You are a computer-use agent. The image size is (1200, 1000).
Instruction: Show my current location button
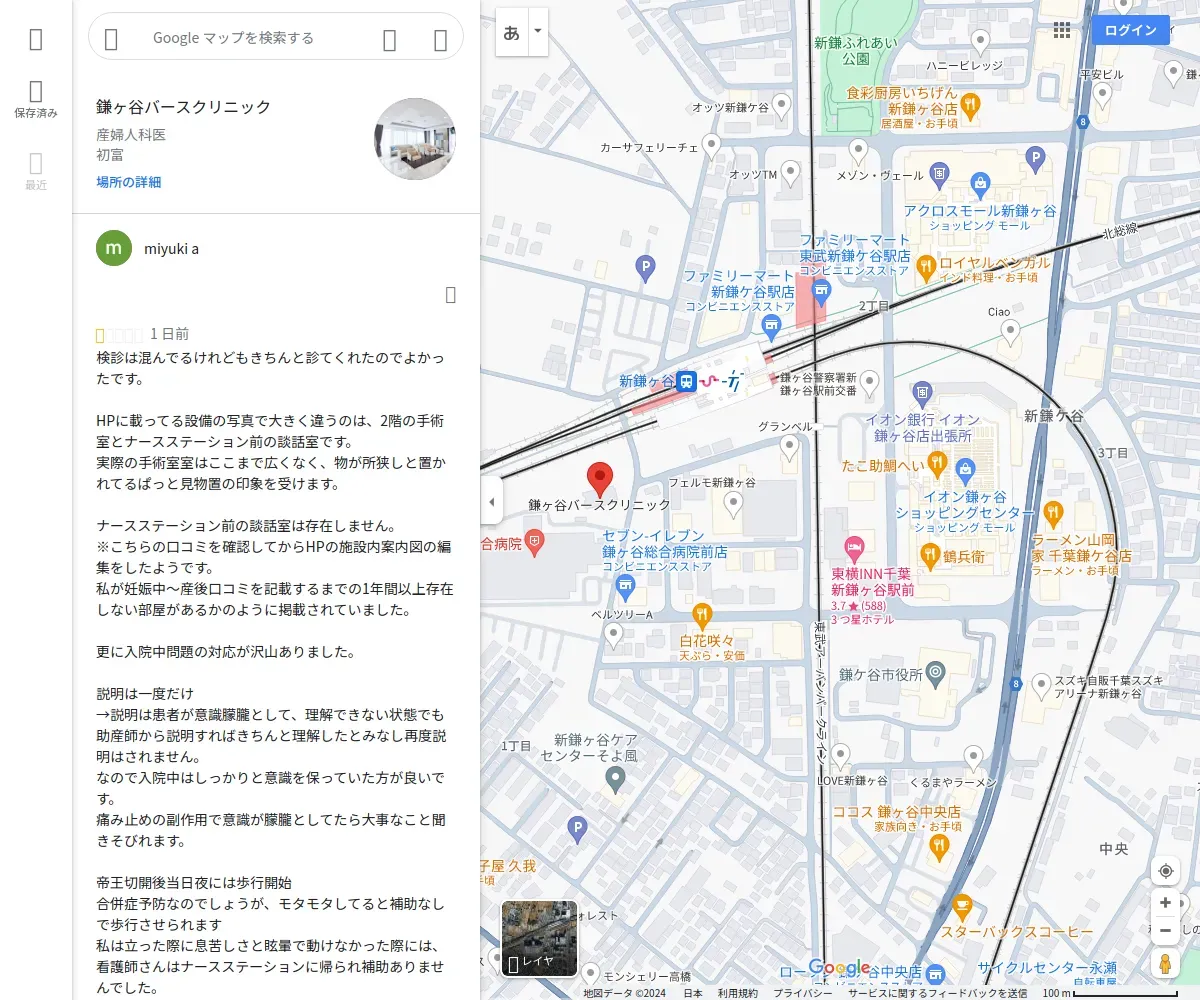[x=1165, y=871]
